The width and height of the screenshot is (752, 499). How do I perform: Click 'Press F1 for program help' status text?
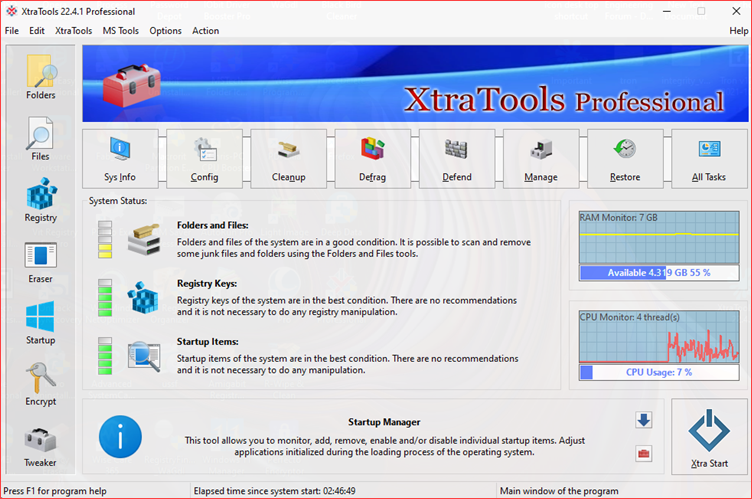[x=55, y=491]
